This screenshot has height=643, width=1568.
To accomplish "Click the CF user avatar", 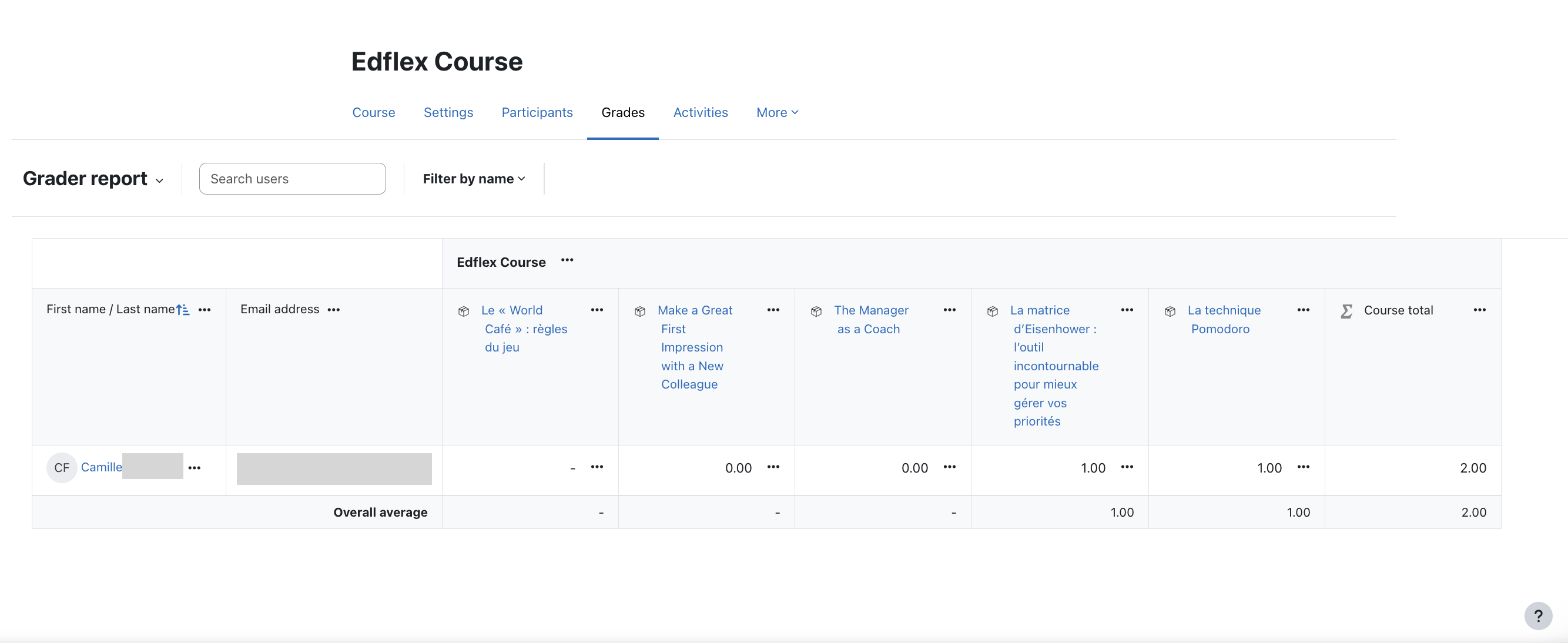I will pos(62,468).
